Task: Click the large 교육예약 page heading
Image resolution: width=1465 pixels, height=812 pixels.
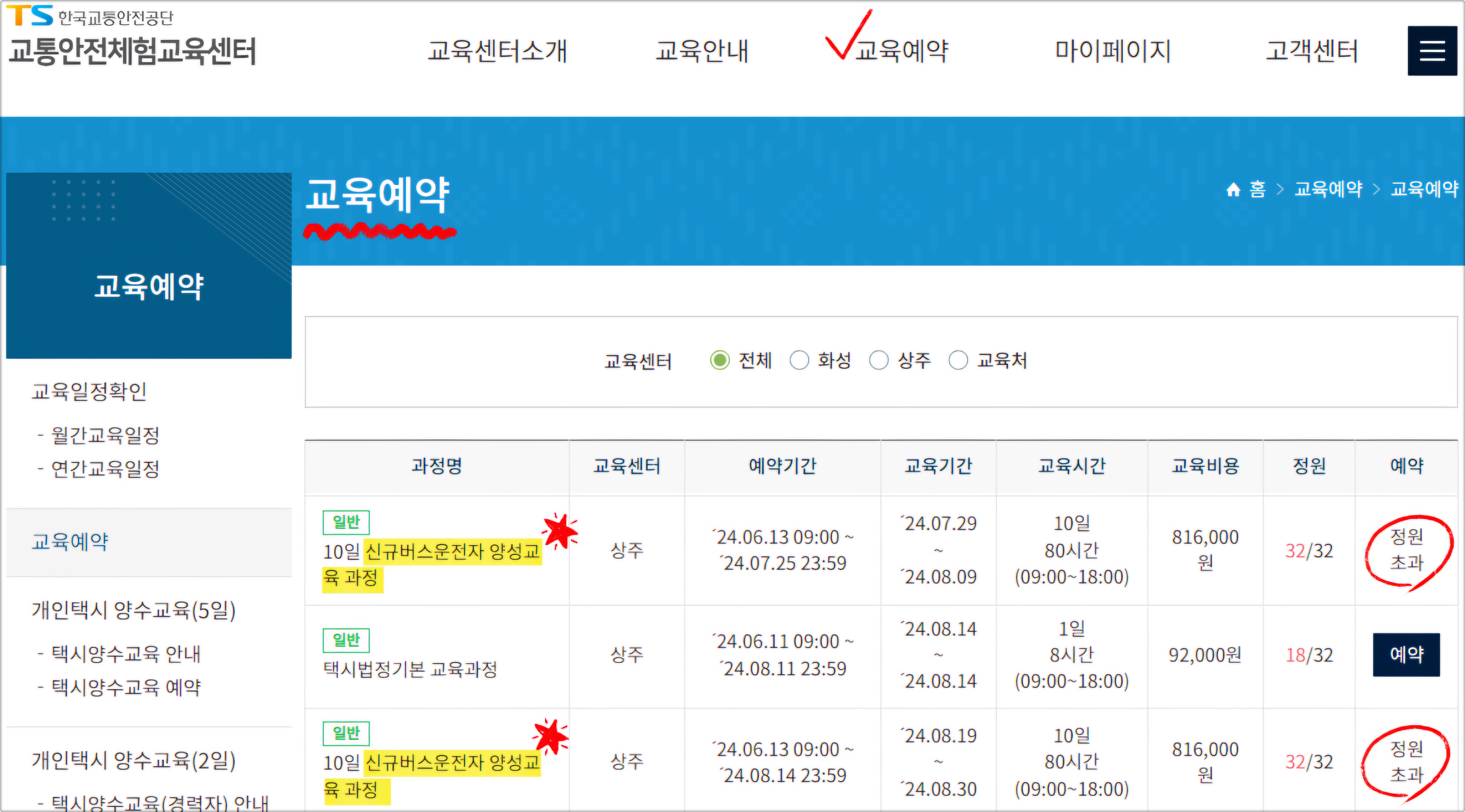Action: click(378, 195)
